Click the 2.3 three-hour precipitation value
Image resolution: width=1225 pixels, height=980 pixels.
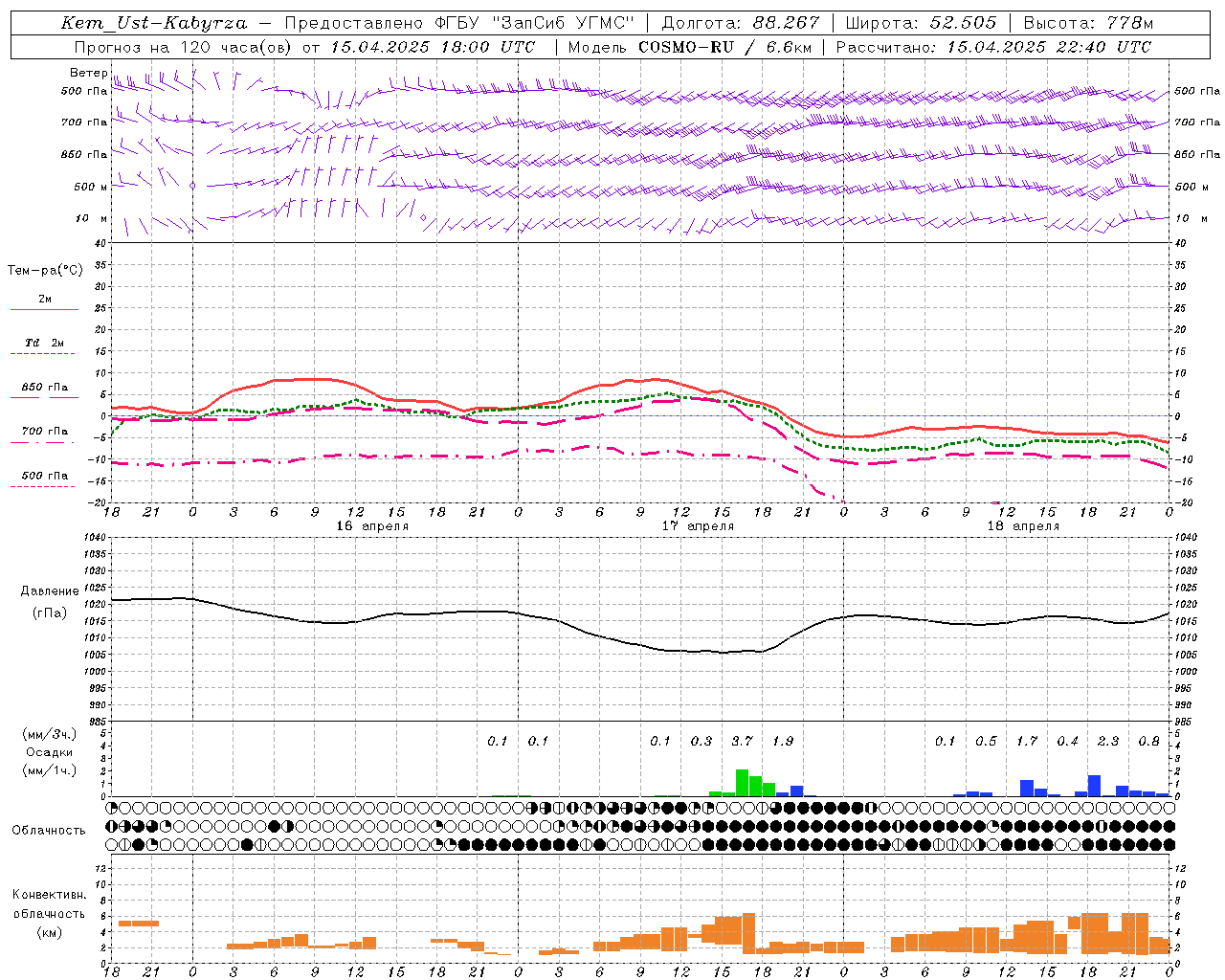(1108, 741)
